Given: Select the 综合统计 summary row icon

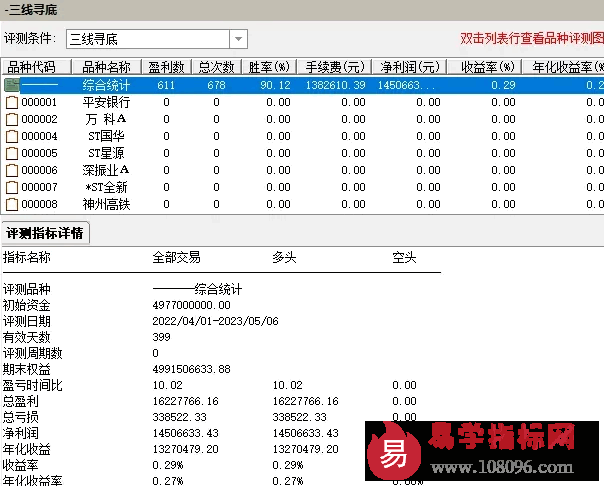Looking at the screenshot, I should point(12,85).
